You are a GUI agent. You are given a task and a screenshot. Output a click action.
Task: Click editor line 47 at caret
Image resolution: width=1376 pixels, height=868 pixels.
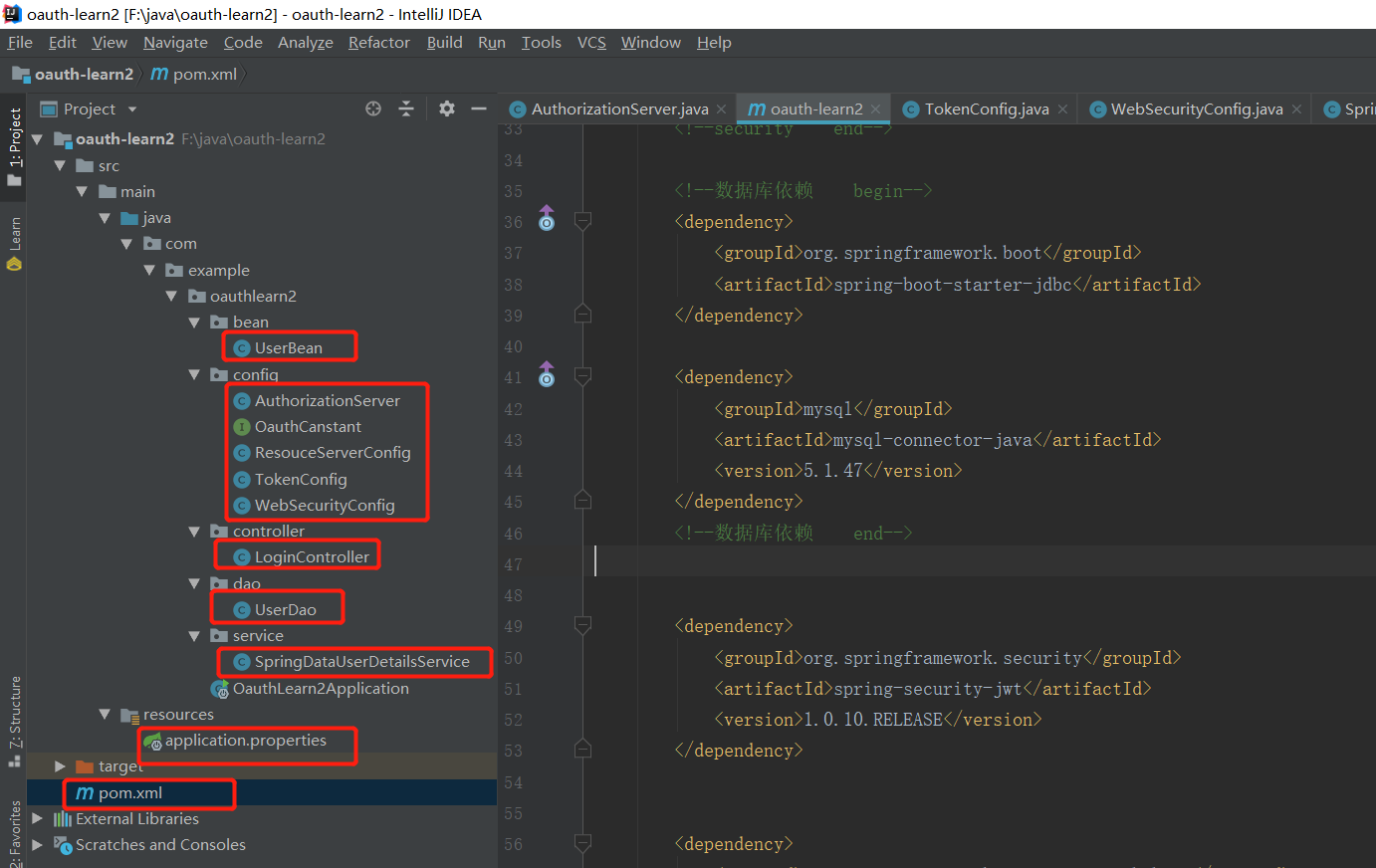coord(595,563)
